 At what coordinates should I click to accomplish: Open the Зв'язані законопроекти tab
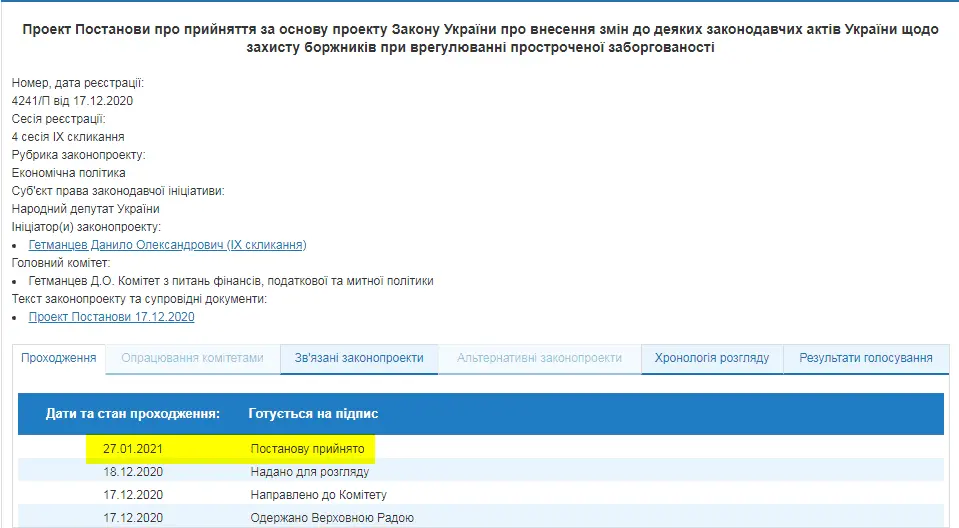pyautogui.click(x=359, y=358)
